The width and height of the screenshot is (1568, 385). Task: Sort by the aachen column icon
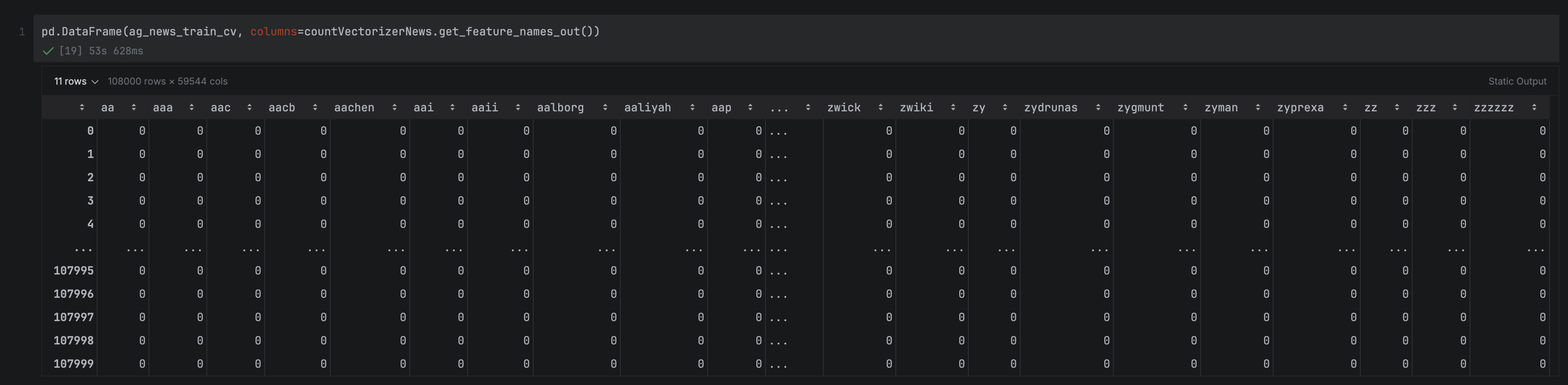click(395, 107)
